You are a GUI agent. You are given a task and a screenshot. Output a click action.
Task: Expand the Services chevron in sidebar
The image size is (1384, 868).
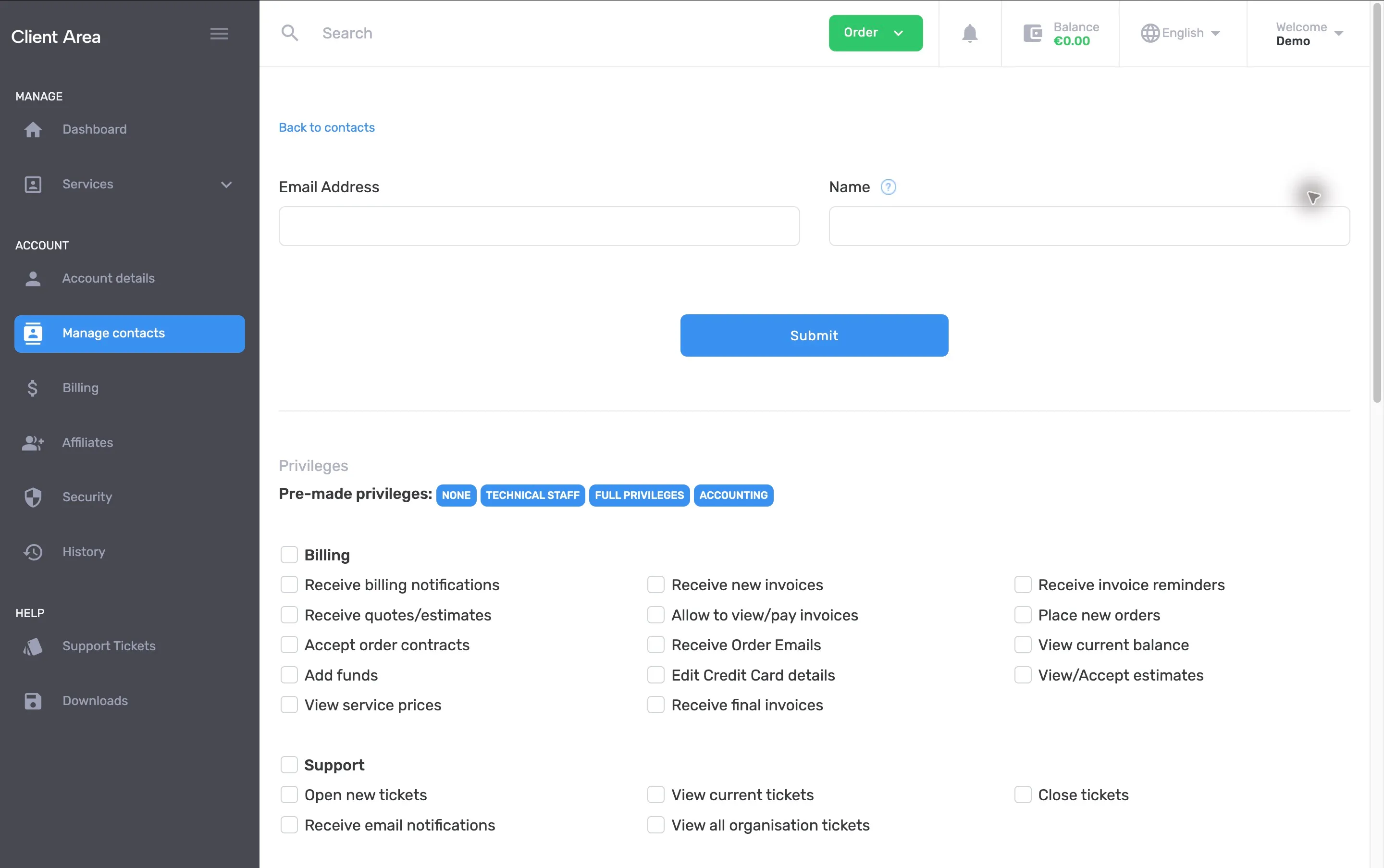[x=226, y=185]
